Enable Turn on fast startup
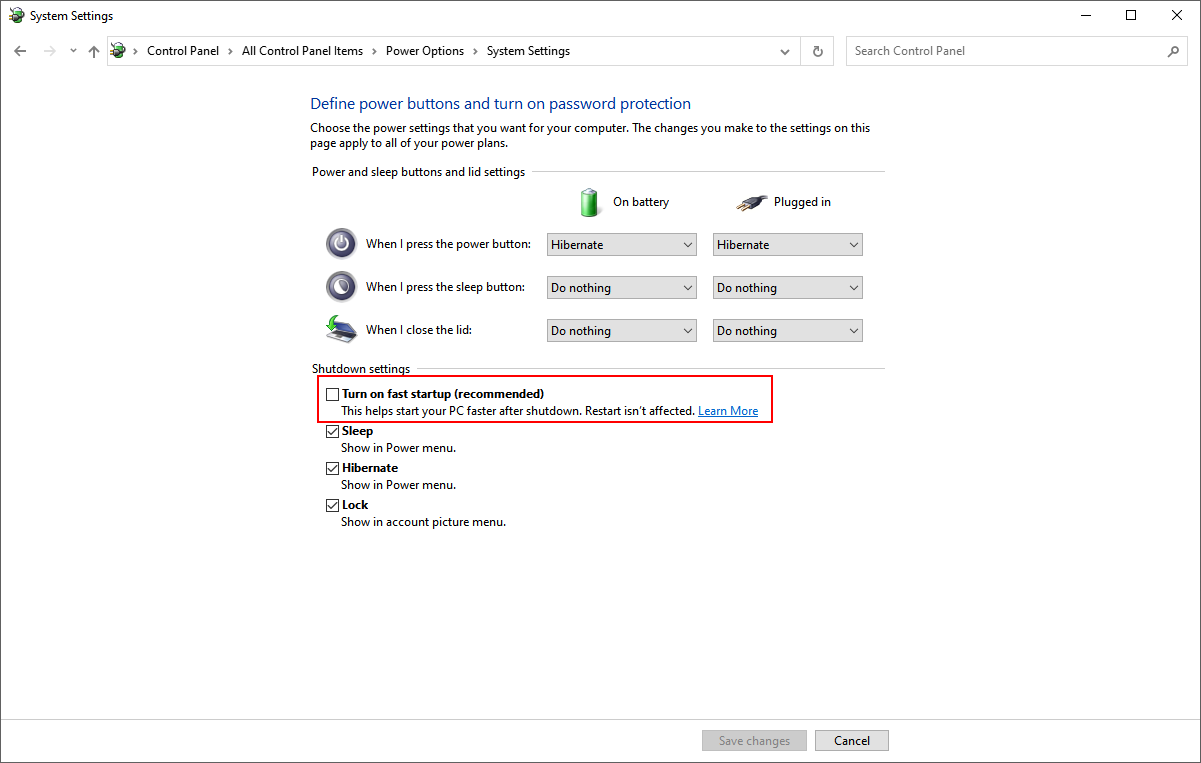1201x763 pixels. tap(332, 393)
